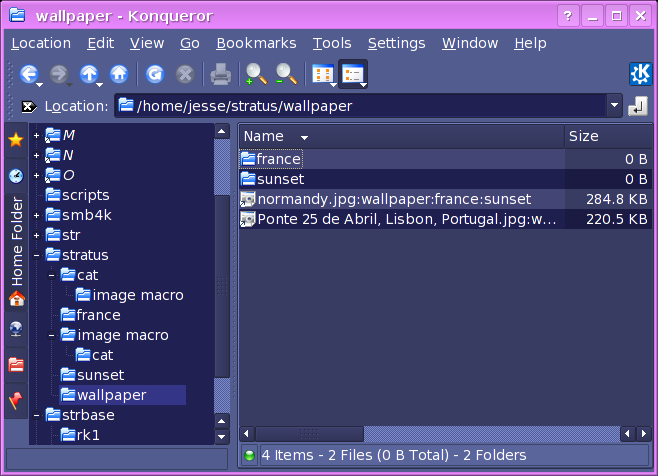This screenshot has width=658, height=476.
Task: Open the Location history dropdown
Action: pos(614,106)
